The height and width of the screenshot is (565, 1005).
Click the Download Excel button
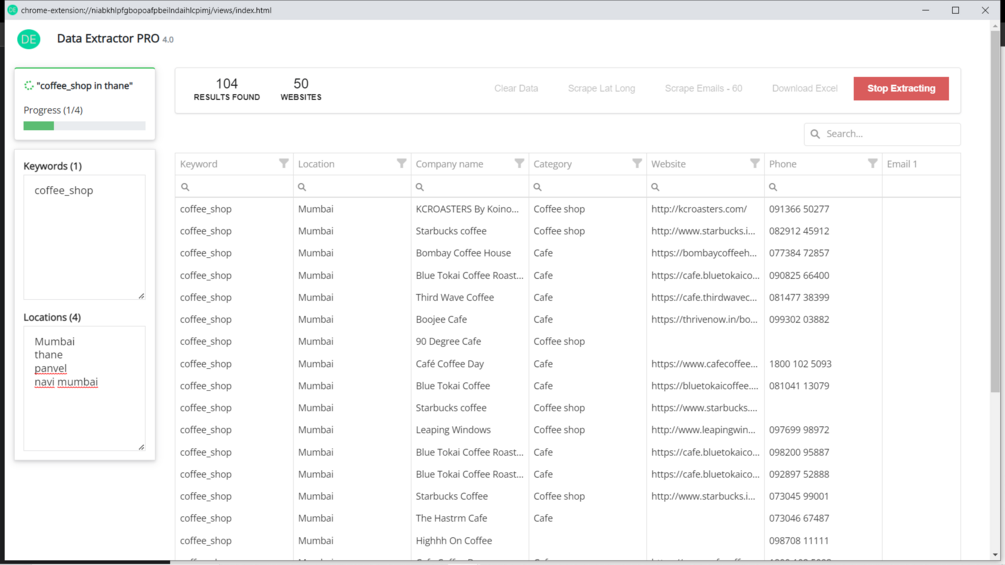click(804, 88)
